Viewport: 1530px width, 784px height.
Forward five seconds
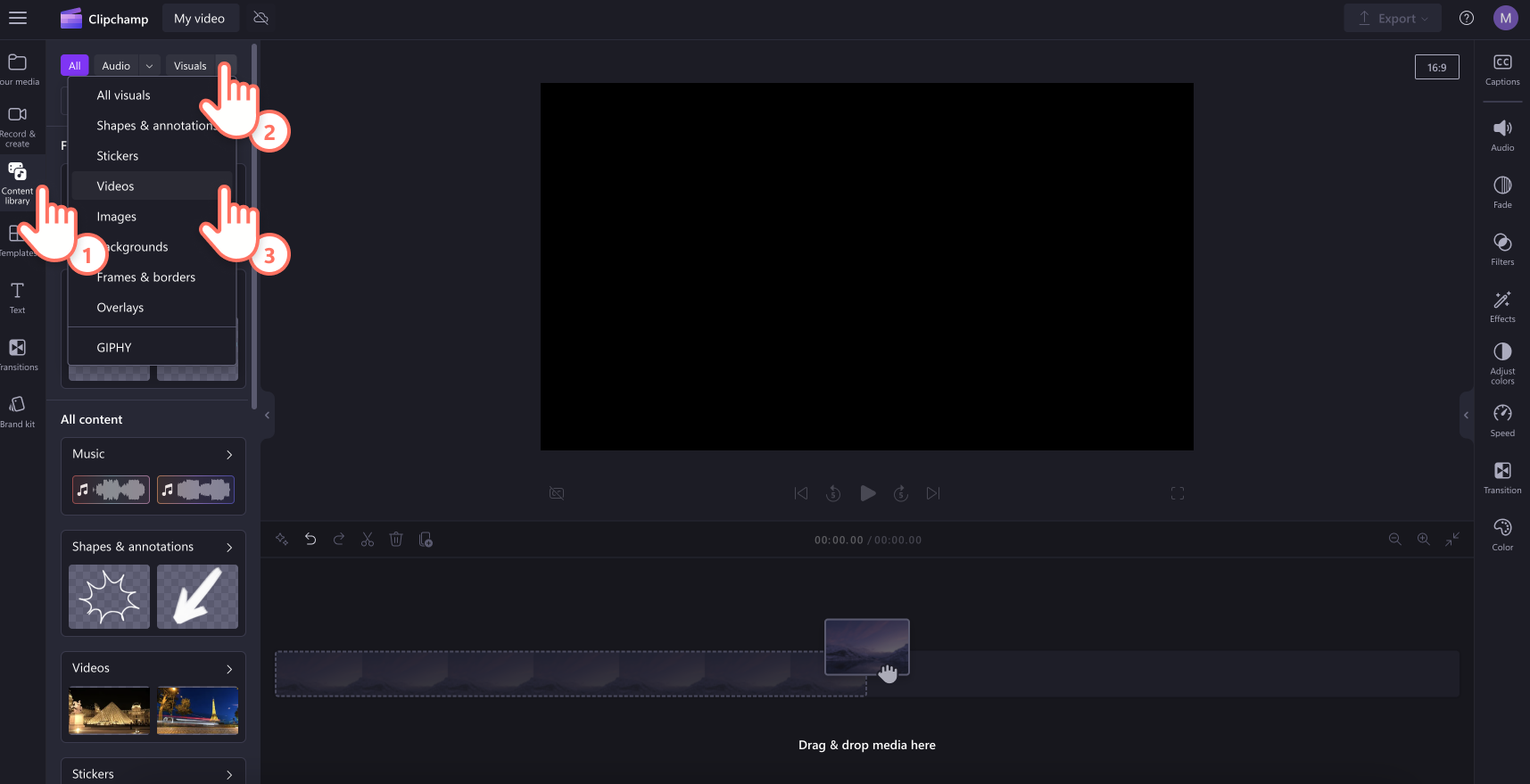pyautogui.click(x=901, y=493)
